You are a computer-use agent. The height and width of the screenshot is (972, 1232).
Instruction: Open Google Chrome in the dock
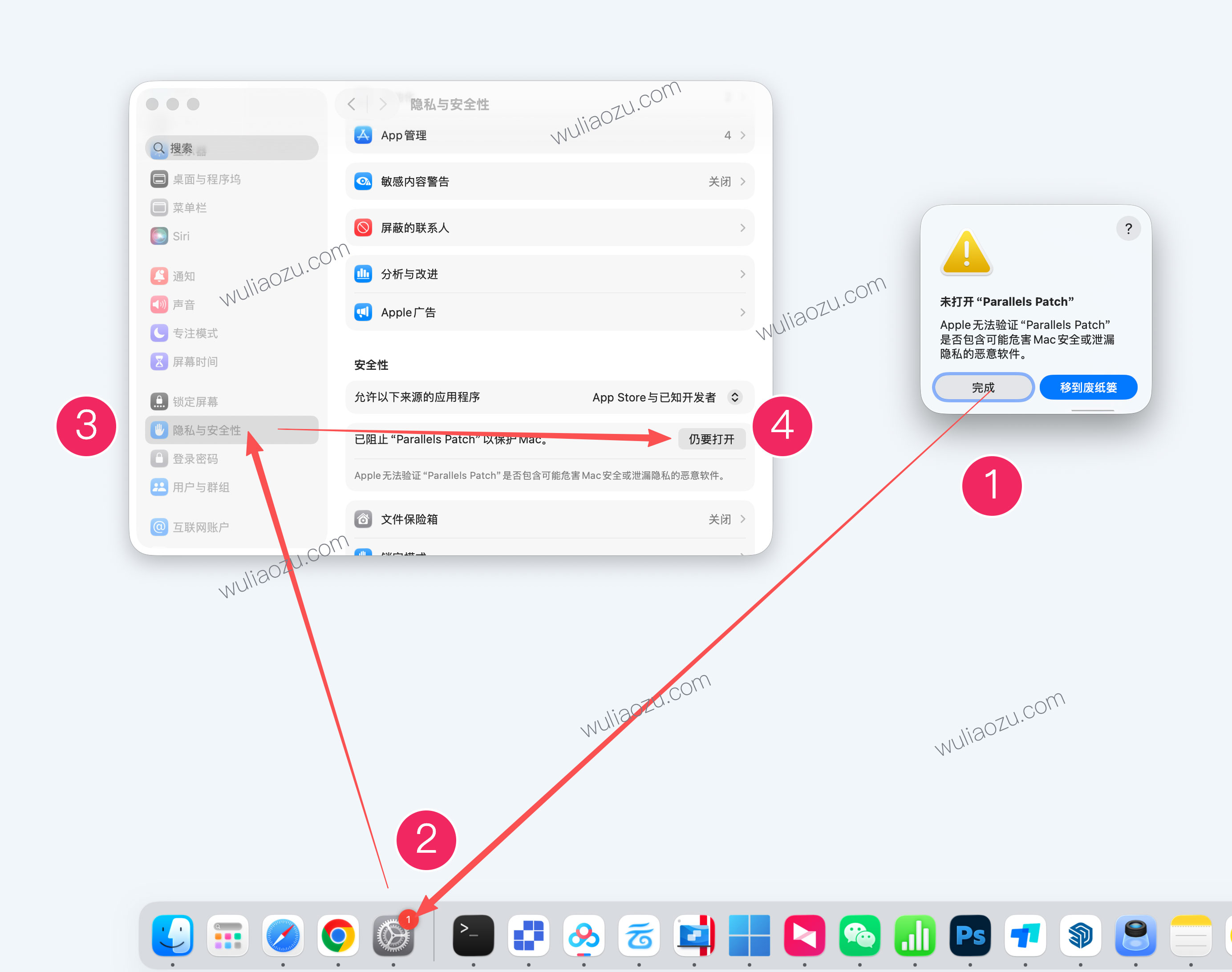coord(337,936)
